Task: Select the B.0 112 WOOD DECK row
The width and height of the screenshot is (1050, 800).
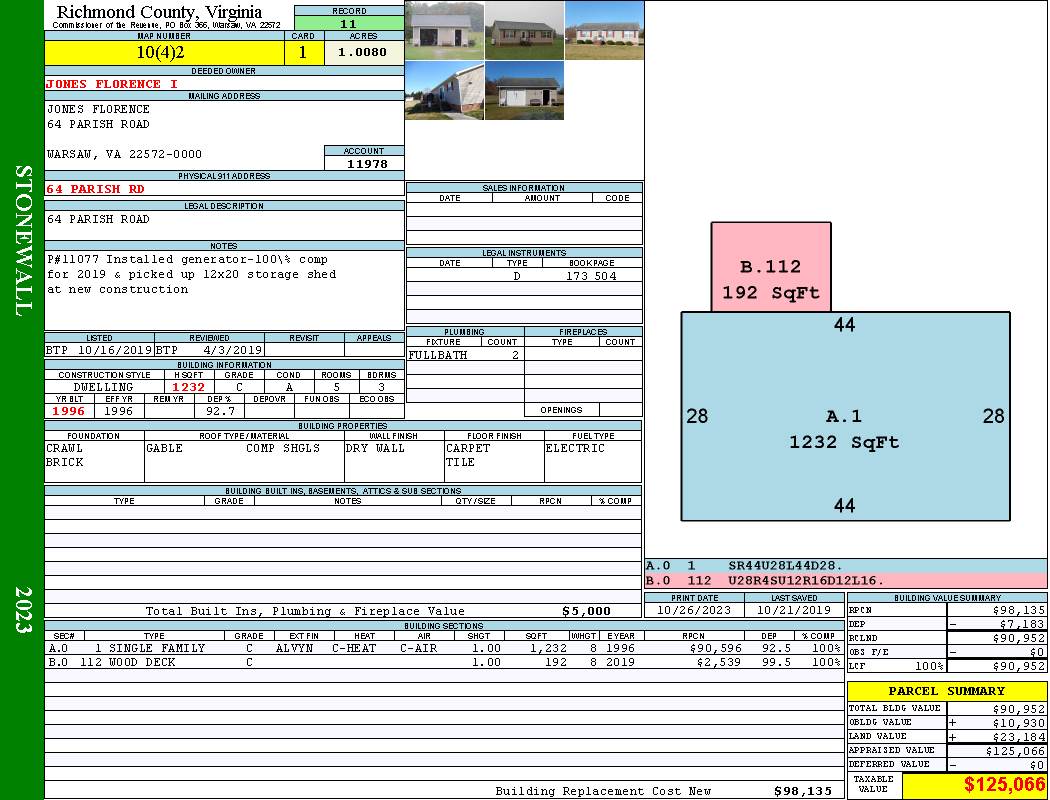Action: click(x=445, y=662)
